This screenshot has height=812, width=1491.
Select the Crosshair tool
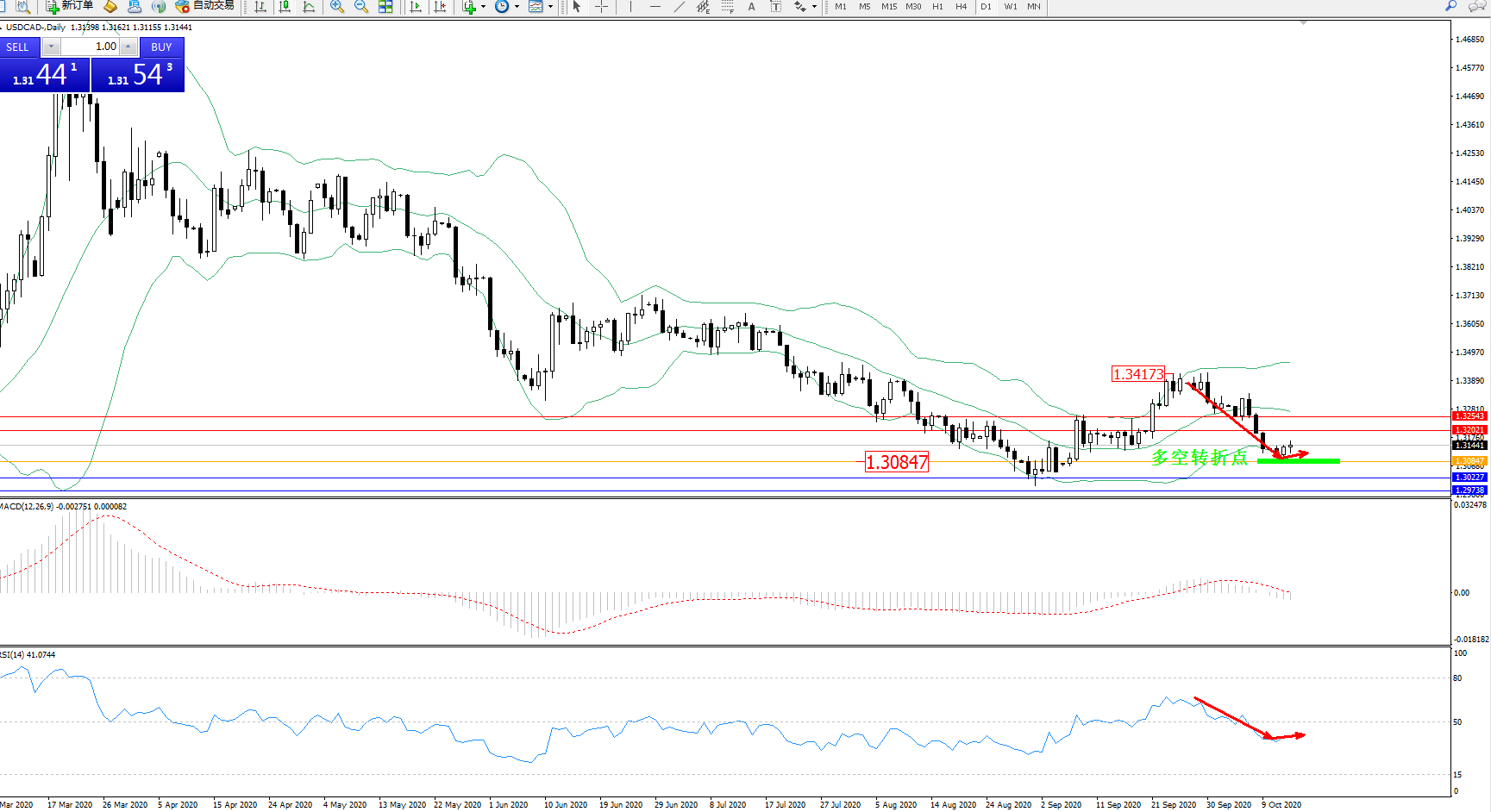601,7
